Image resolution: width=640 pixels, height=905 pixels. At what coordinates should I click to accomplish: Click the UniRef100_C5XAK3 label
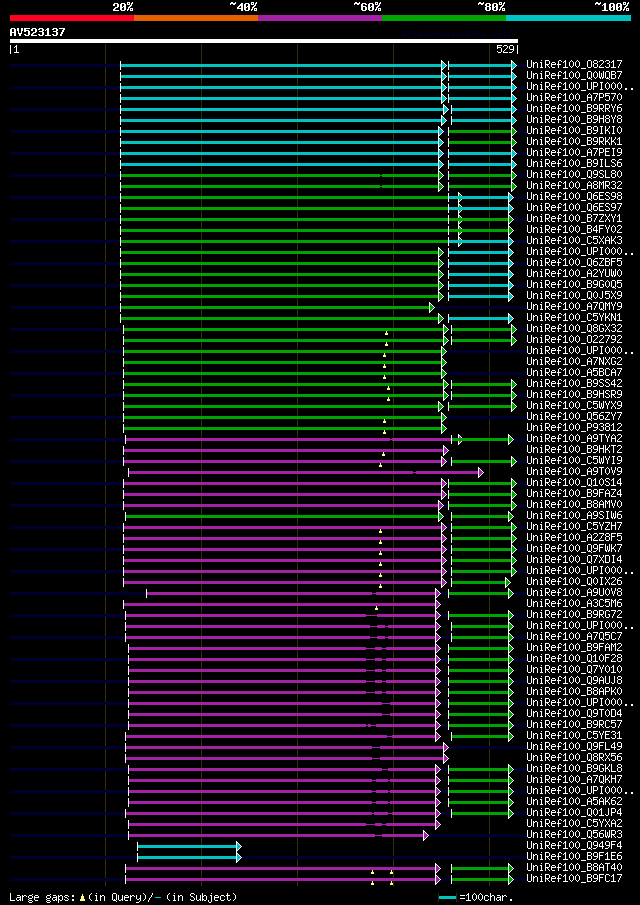(x=574, y=240)
